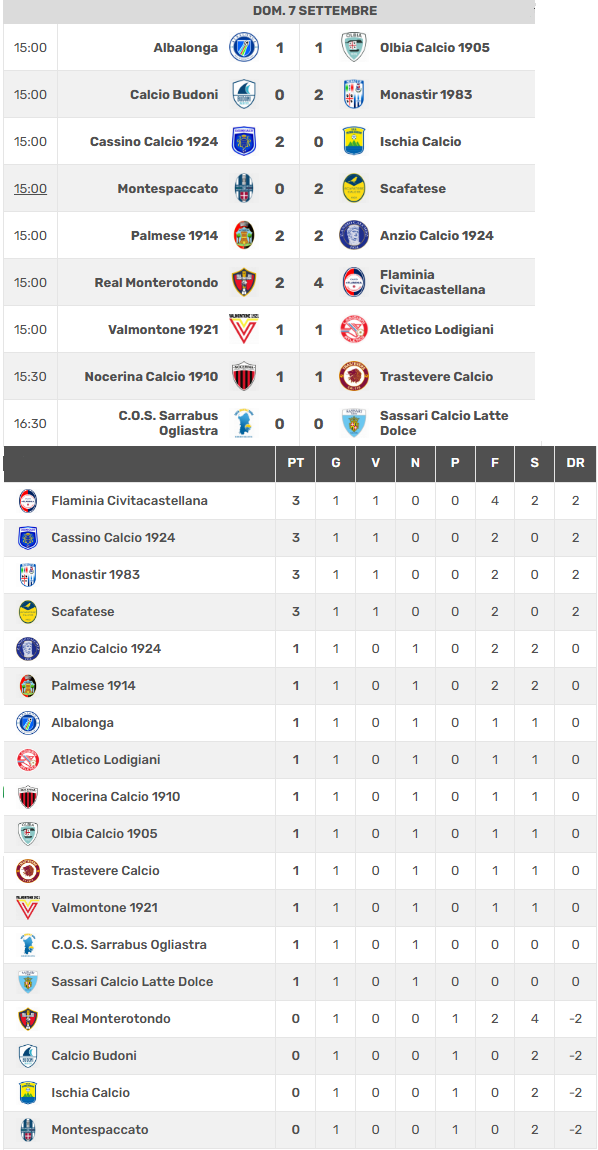Click the Trastevere Calcio crest in fixtures
This screenshot has width=598, height=1150.
[x=354, y=376]
